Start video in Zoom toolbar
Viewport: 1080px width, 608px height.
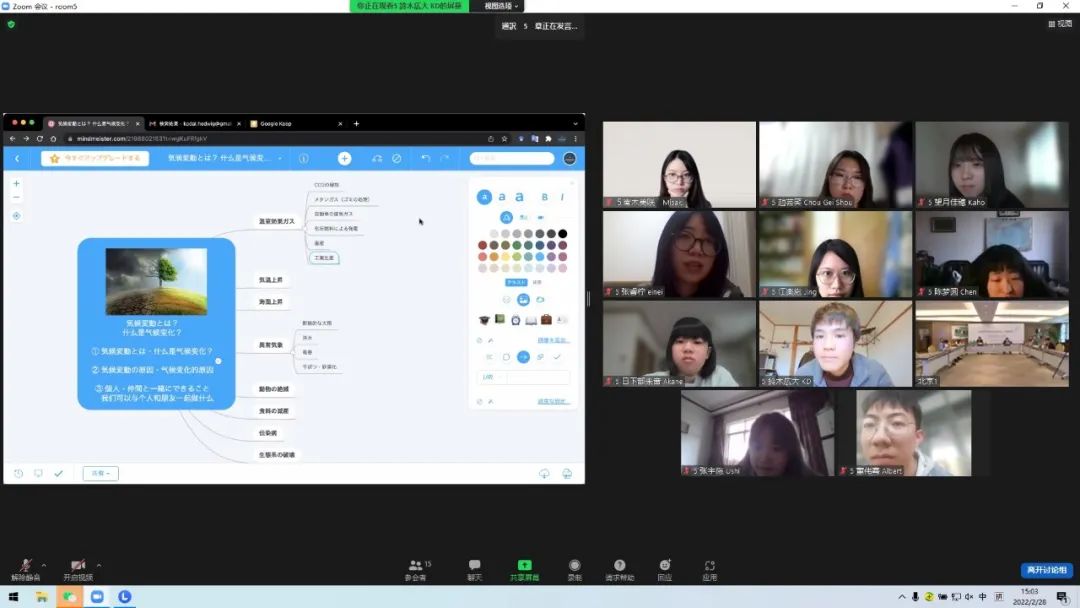(77, 567)
